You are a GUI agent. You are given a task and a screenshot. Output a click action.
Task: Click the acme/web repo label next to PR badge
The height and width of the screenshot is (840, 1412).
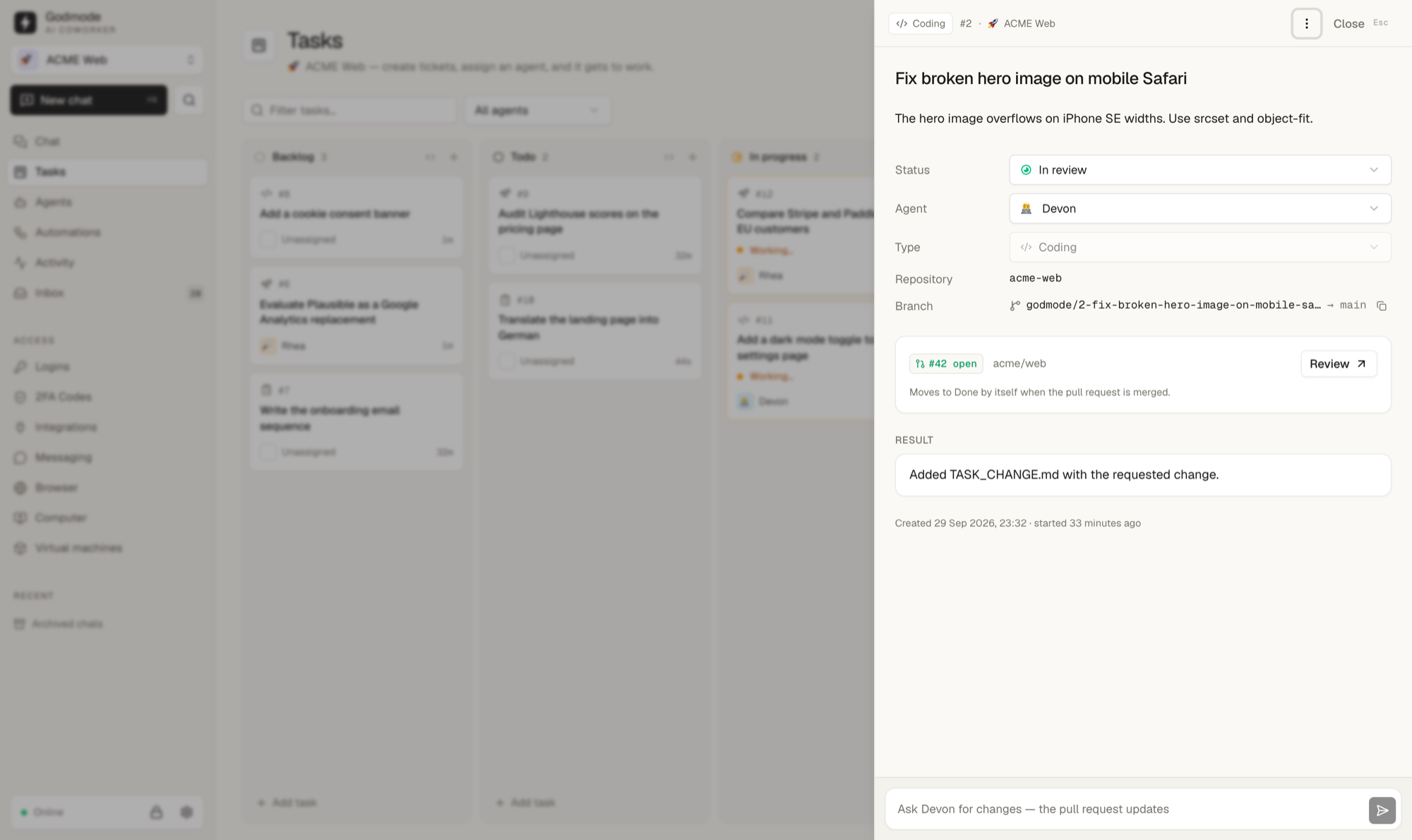point(1019,364)
